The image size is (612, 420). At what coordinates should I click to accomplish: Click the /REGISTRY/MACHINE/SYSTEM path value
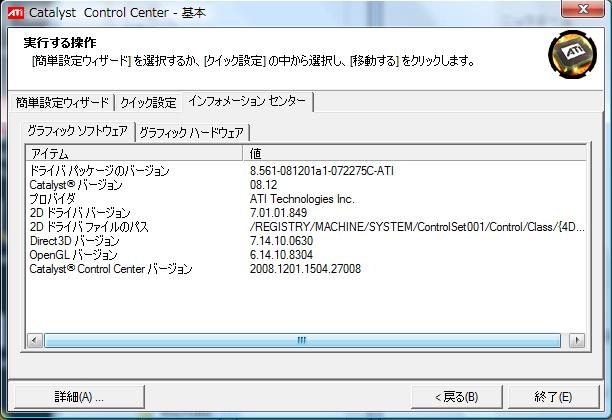(x=417, y=227)
